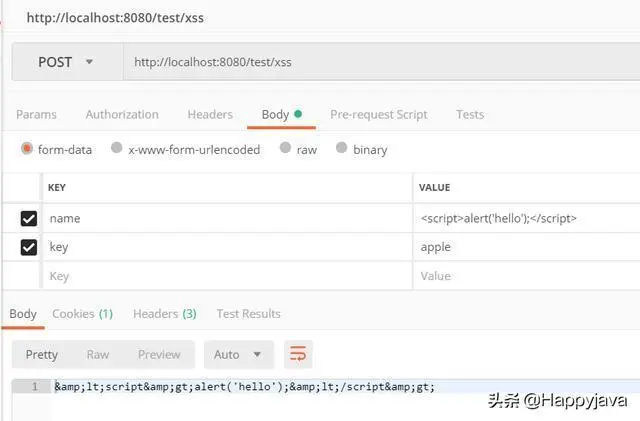Click the empty Key placeholder field
Image resolution: width=640 pixels, height=421 pixels.
click(x=227, y=276)
